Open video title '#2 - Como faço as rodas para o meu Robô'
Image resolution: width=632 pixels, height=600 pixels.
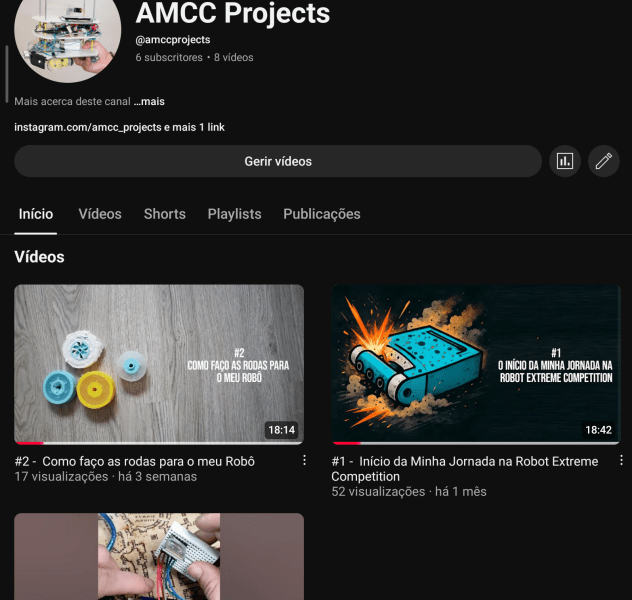(135, 461)
